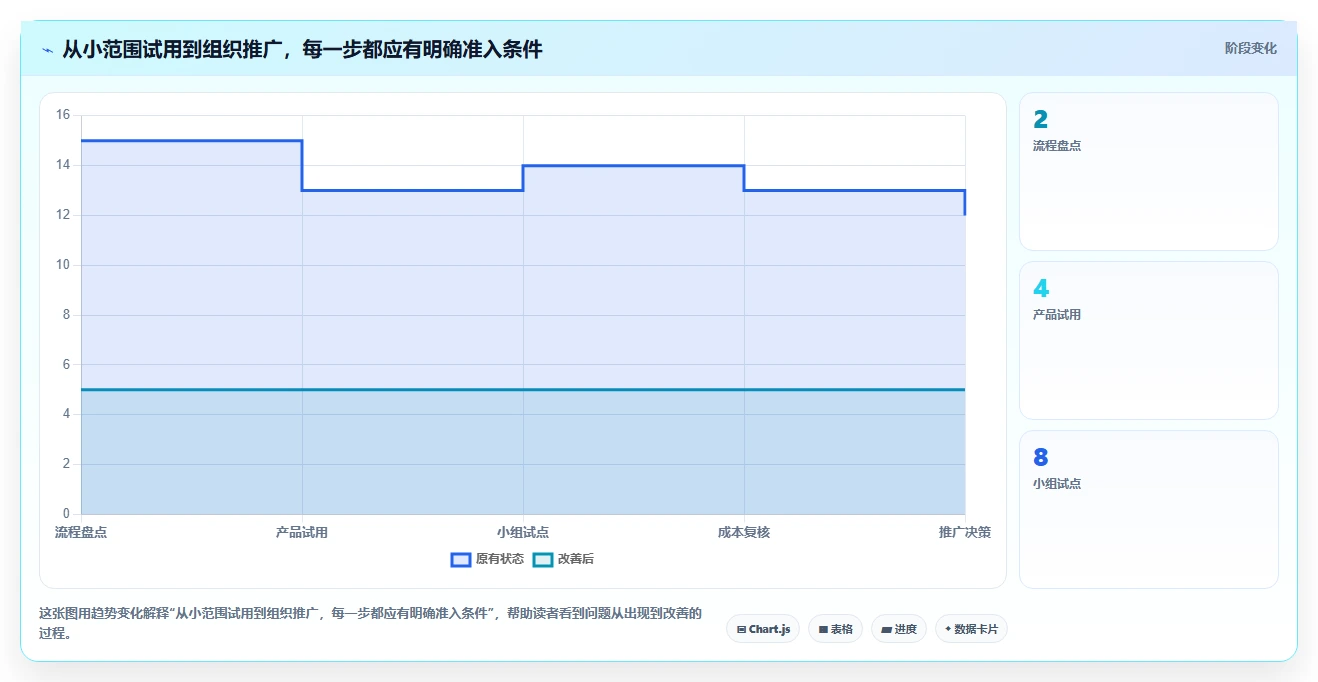Click the number 4 on 产品试用 card
Screen dimensions: 1318x682
1041,289
